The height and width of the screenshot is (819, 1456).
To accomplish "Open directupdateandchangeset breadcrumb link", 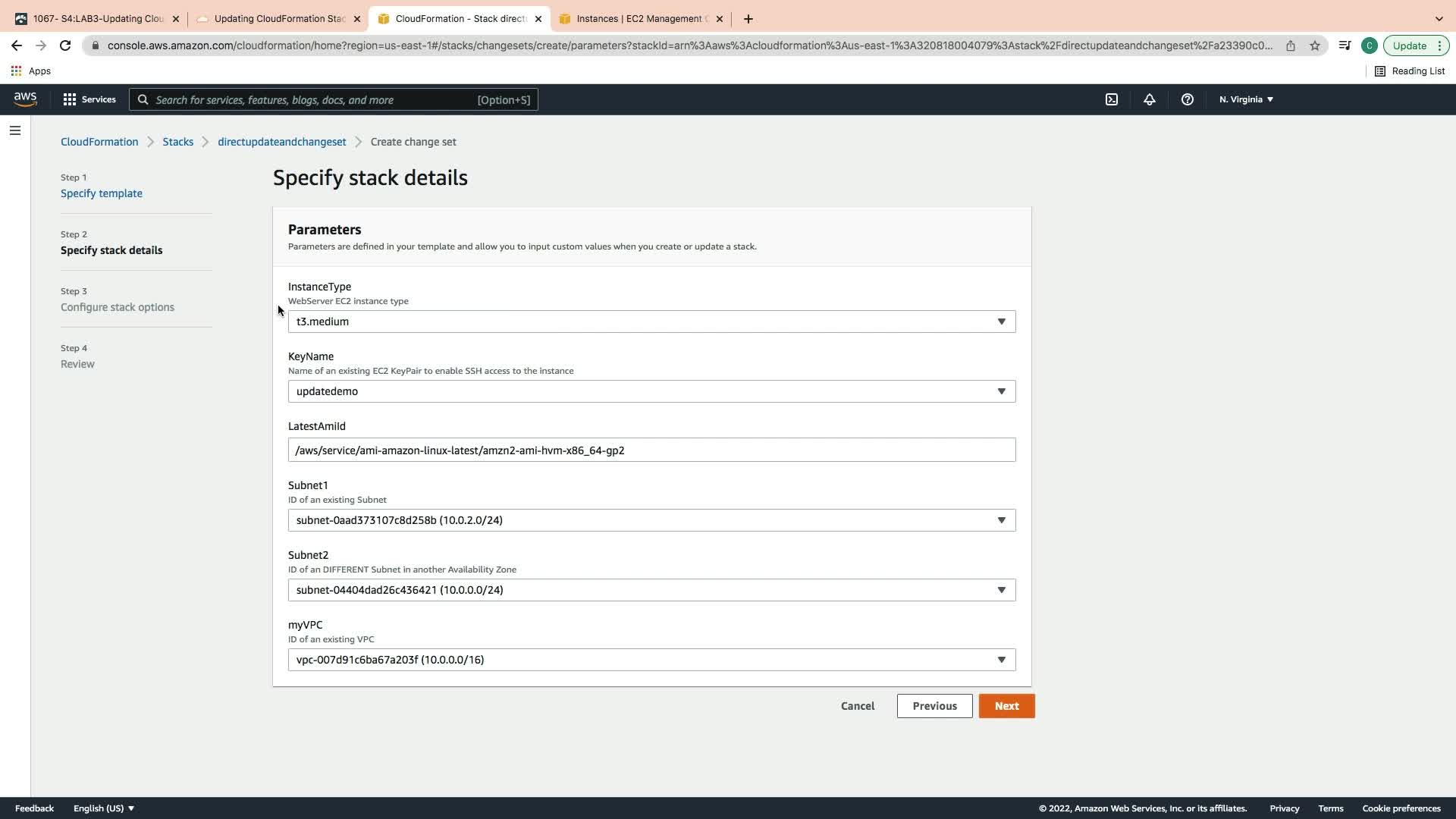I will click(x=281, y=142).
